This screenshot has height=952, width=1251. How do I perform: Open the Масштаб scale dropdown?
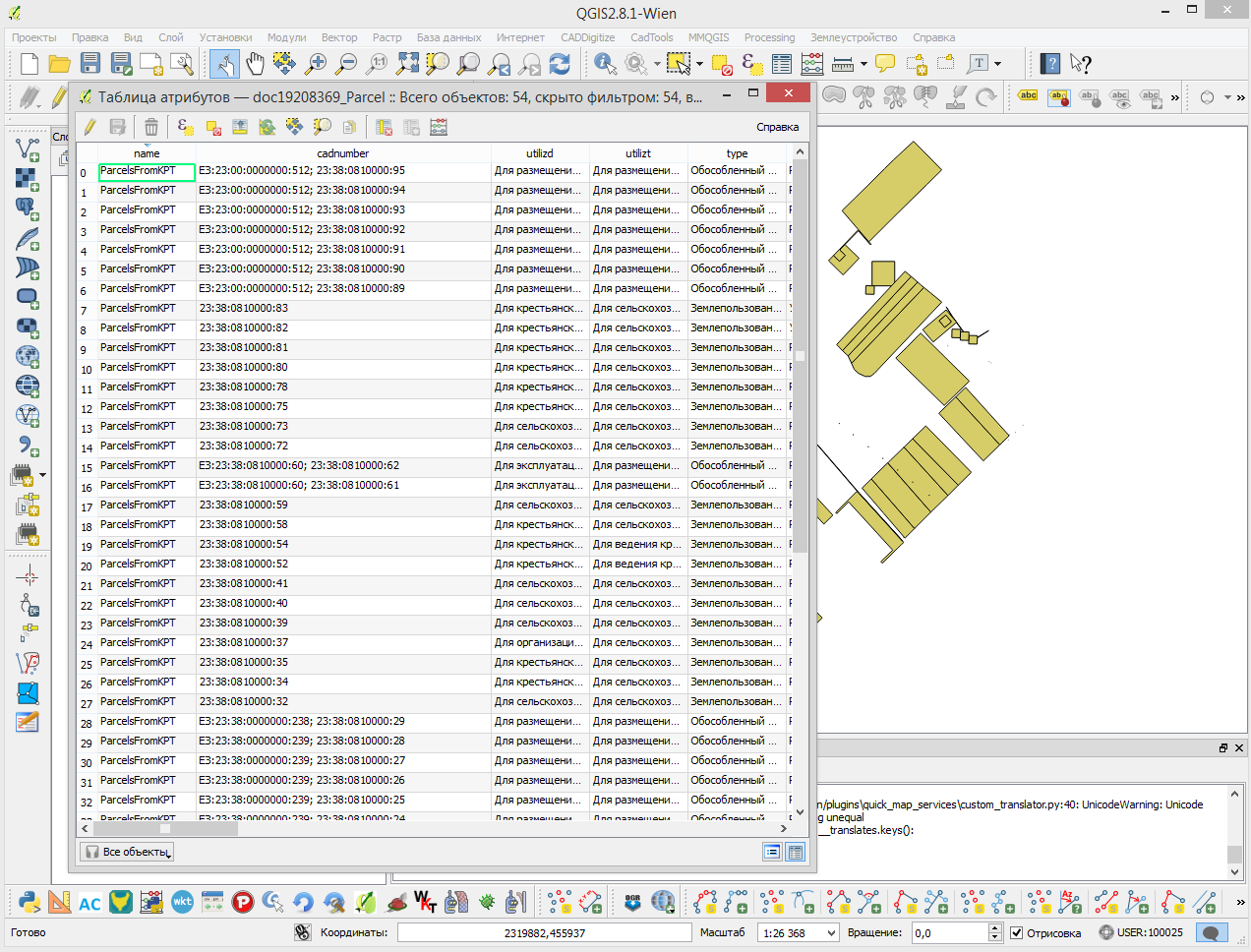pos(831,933)
